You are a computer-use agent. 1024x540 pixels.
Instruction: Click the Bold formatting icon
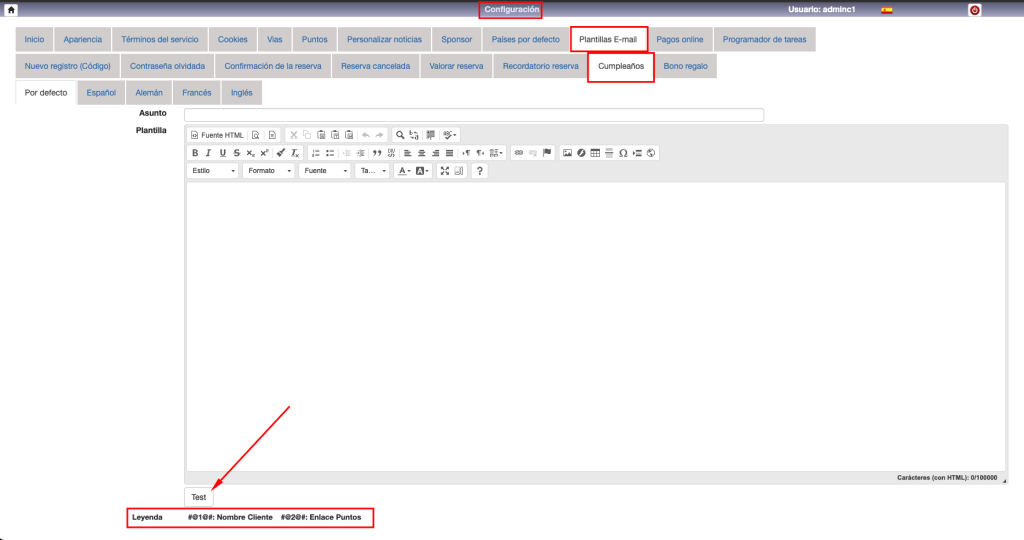(x=195, y=153)
